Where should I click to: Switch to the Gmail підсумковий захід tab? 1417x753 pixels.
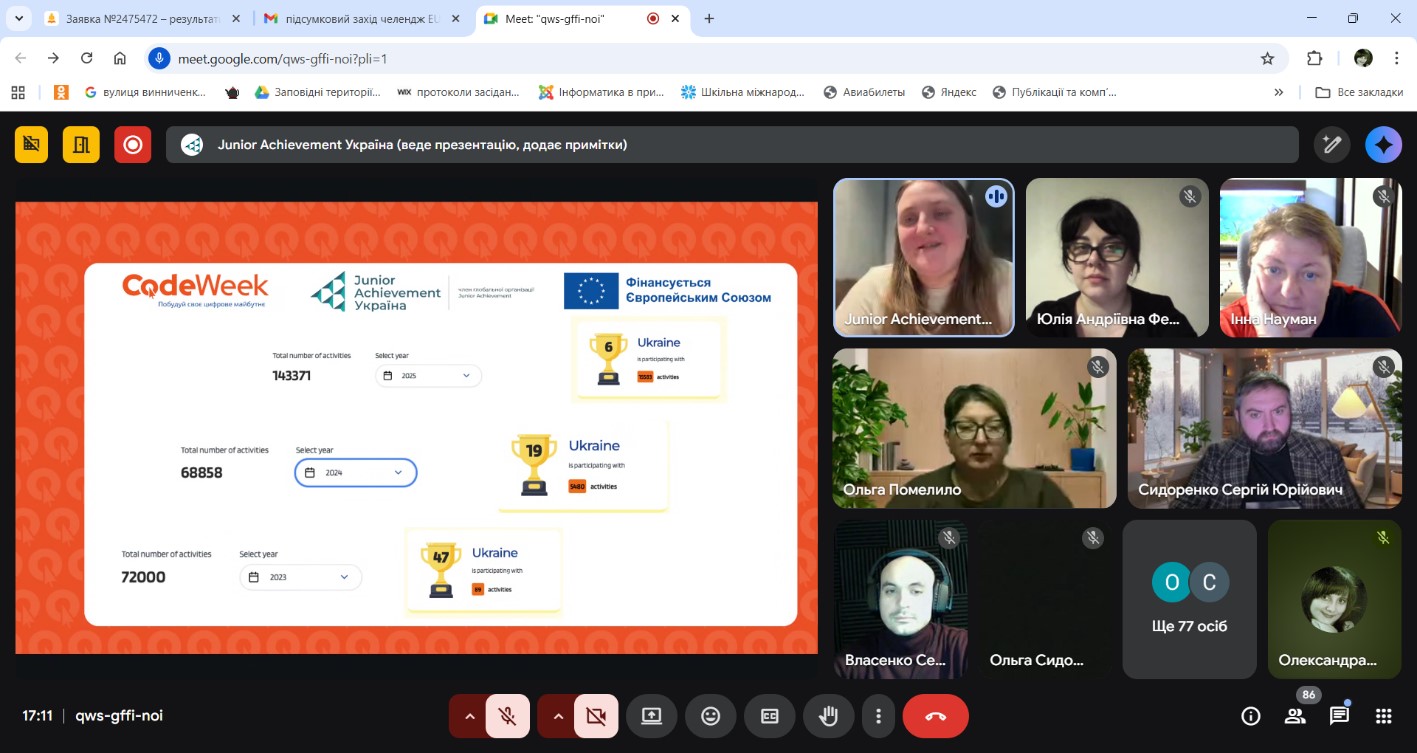pyautogui.click(x=355, y=18)
